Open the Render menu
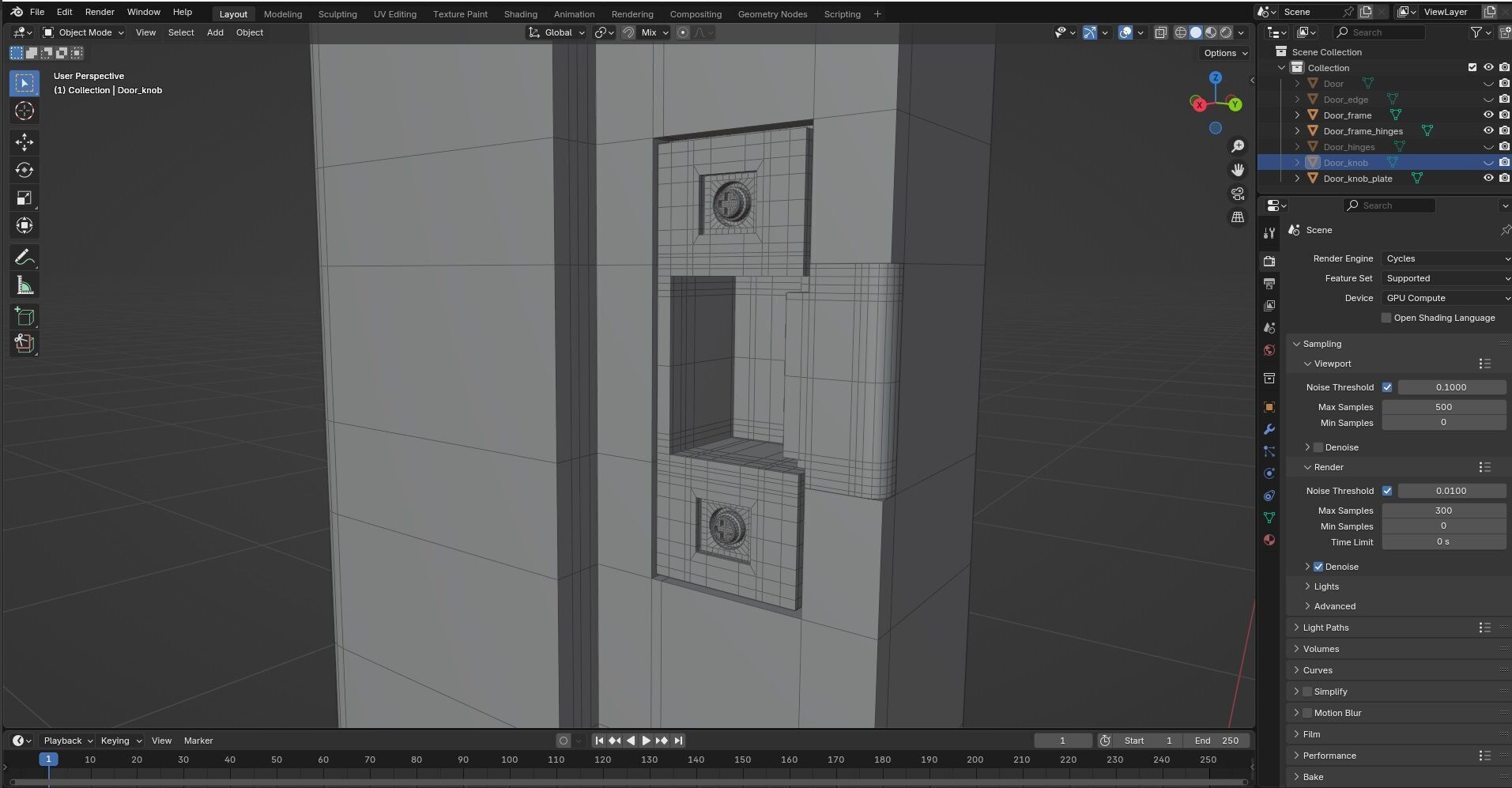This screenshot has height=788, width=1512. [100, 12]
